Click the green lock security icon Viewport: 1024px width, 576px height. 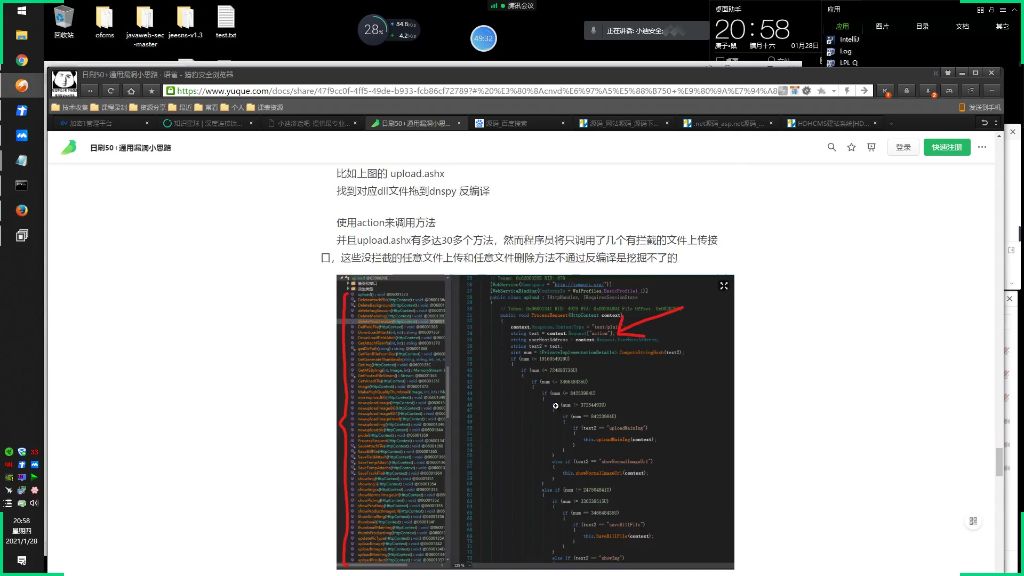point(170,91)
